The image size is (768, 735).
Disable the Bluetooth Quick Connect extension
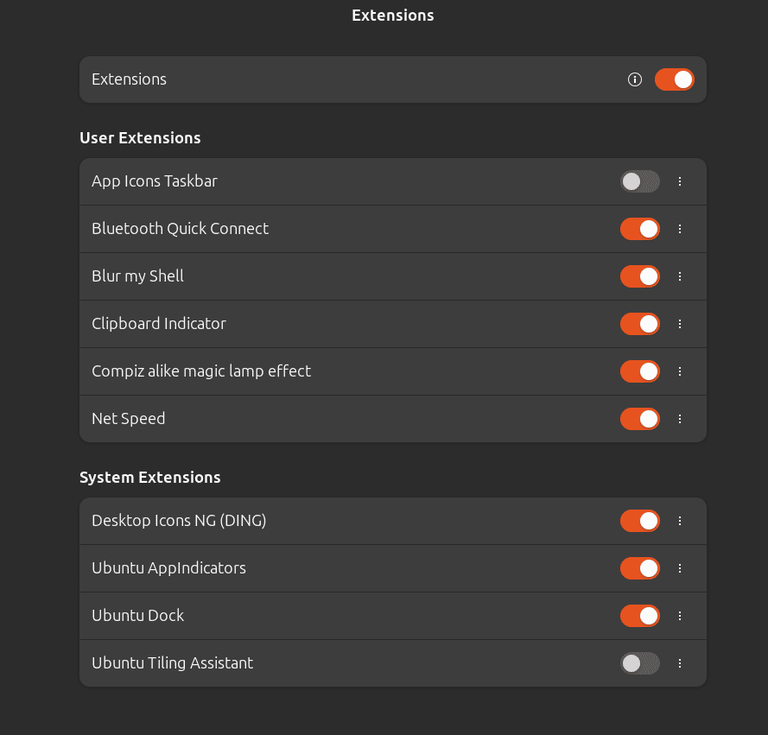pyautogui.click(x=640, y=229)
